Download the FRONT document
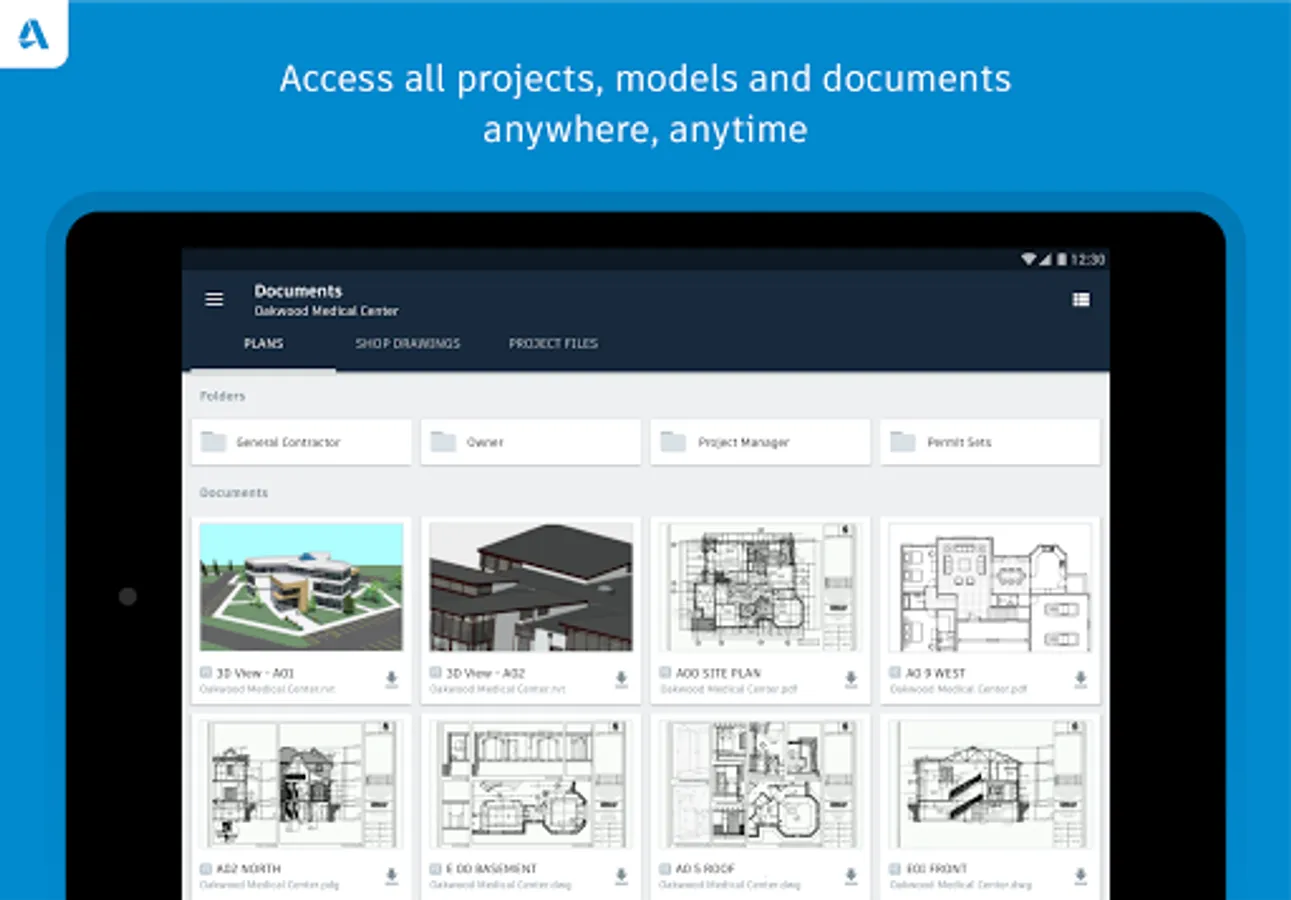The height and width of the screenshot is (900, 1291). point(1081,876)
